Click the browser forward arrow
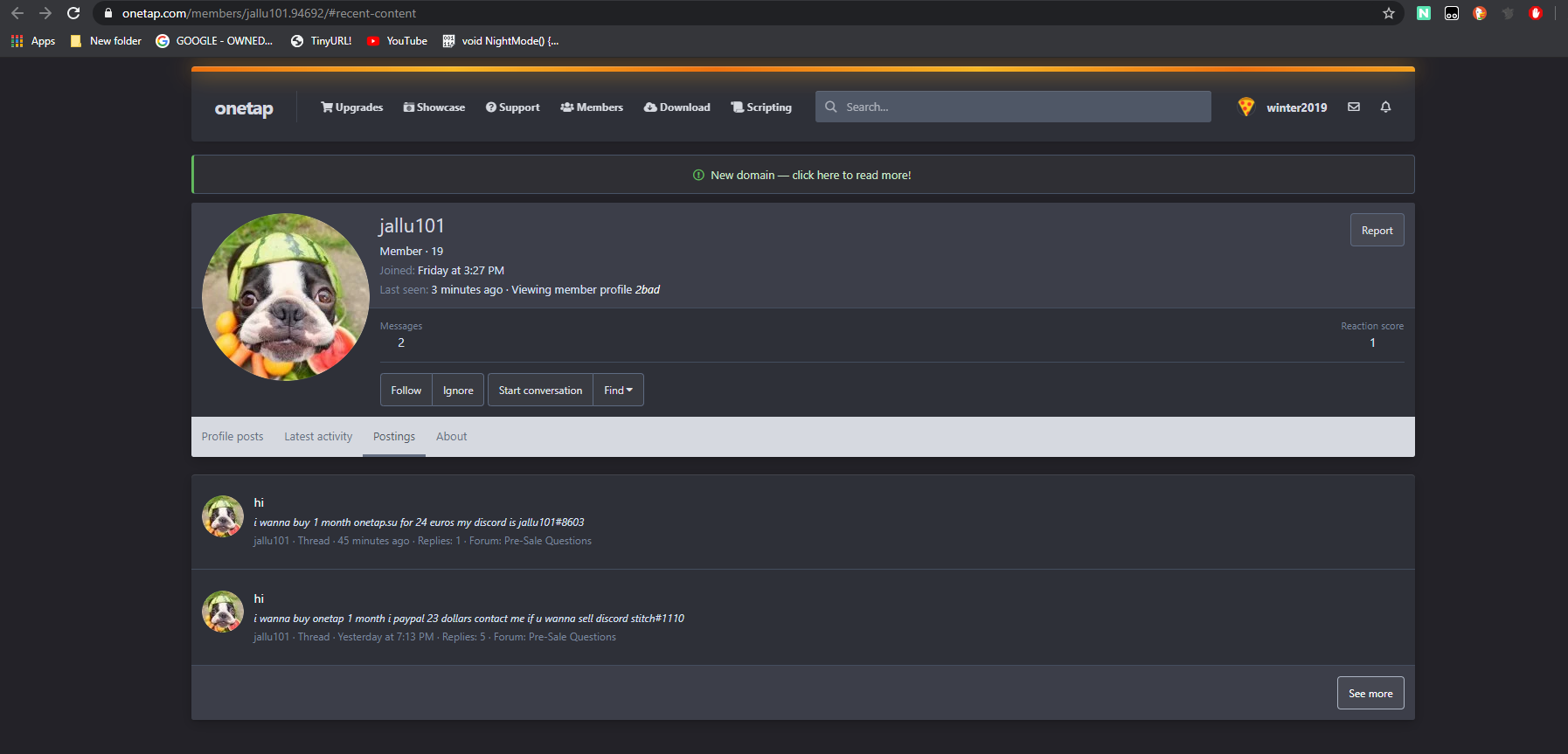This screenshot has height=754, width=1568. 45,13
